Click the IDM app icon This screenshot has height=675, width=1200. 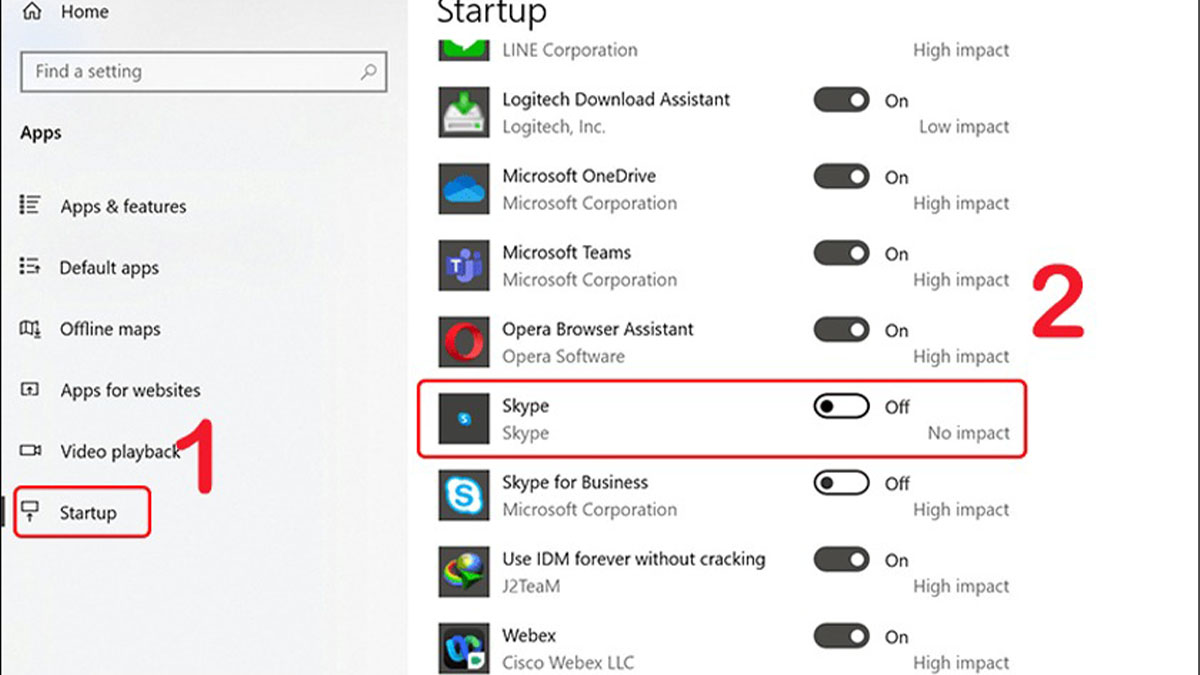464,572
